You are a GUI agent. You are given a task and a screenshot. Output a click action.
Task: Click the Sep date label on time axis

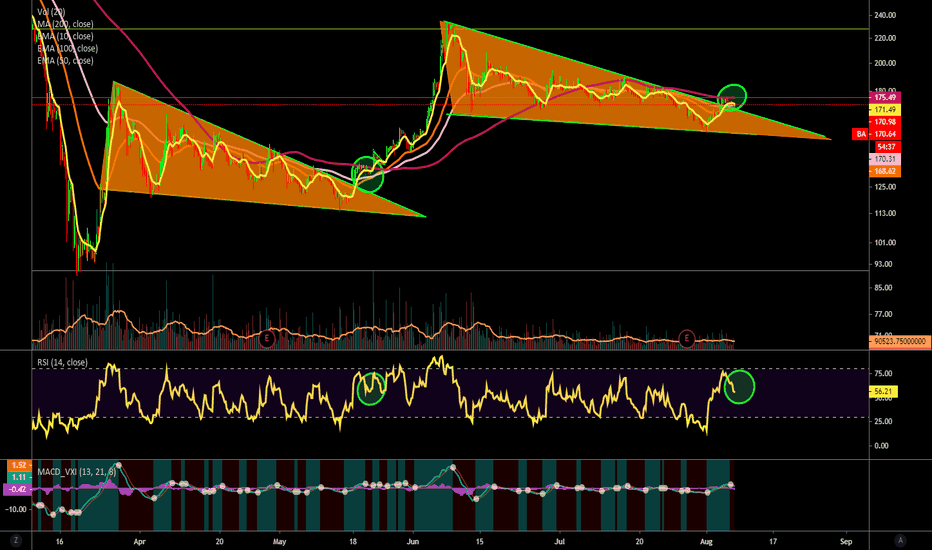coord(846,542)
